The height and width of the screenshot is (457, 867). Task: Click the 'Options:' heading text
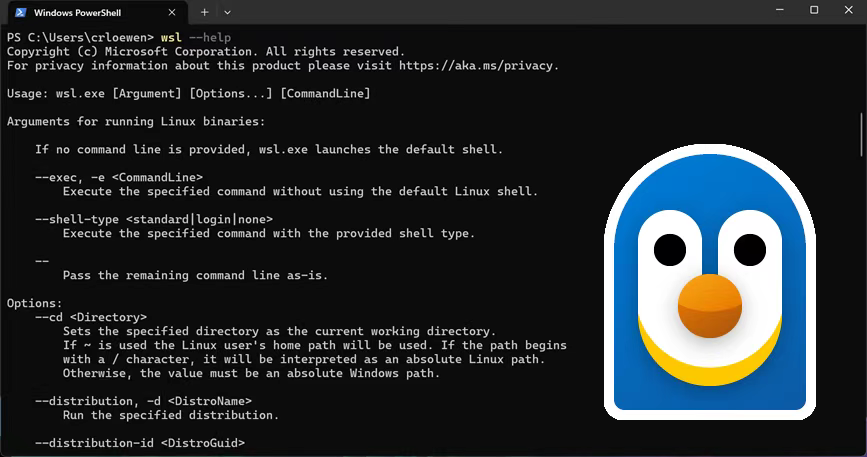point(35,303)
